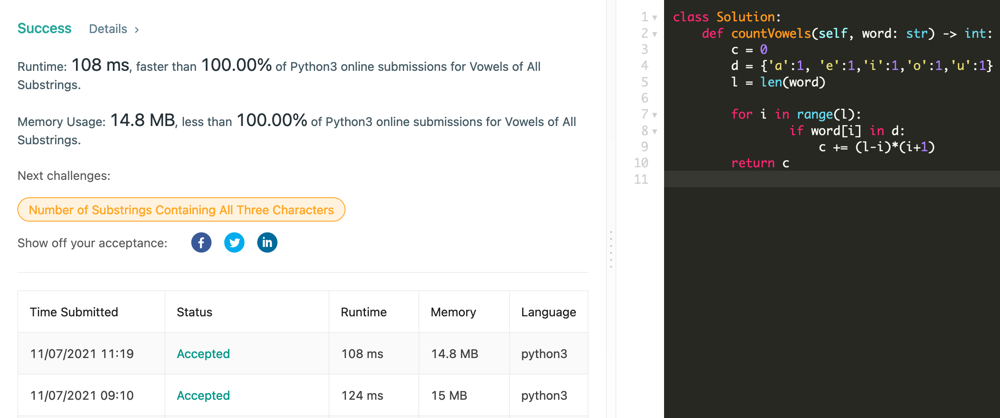Screen dimensions: 1000x418
Task: Open the submission Details link
Action: point(114,29)
